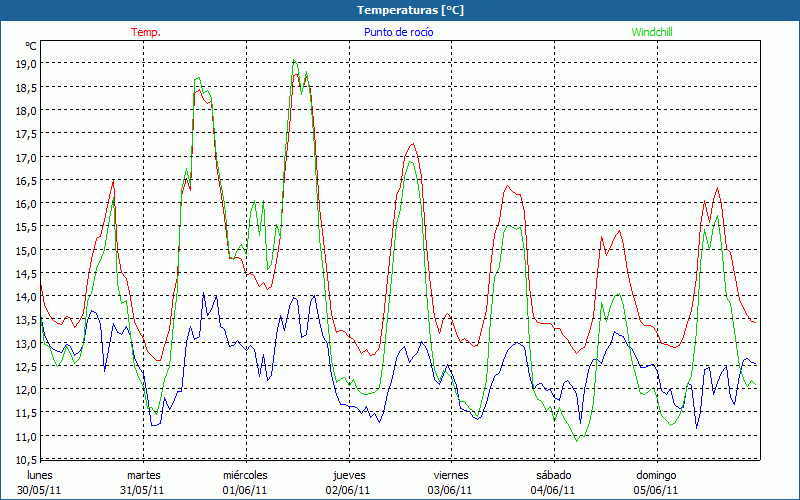Select the jueves day label

click(349, 475)
